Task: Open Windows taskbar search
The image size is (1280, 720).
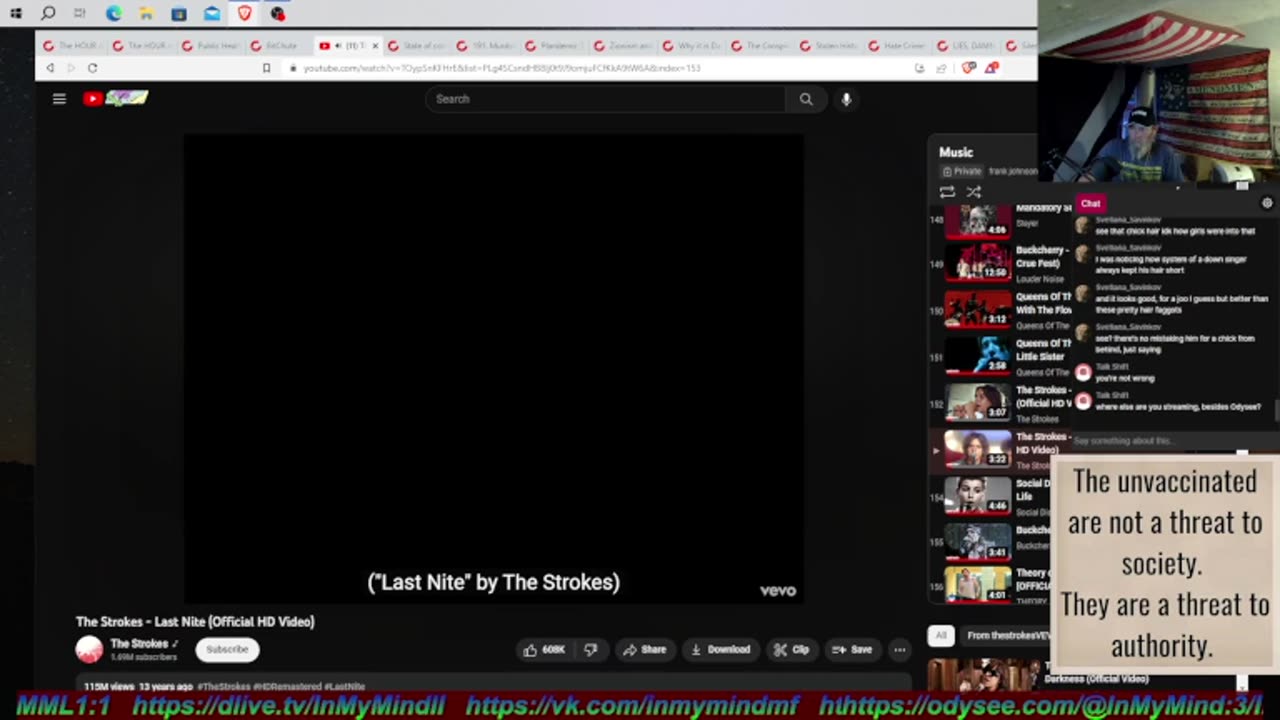Action: [x=48, y=14]
